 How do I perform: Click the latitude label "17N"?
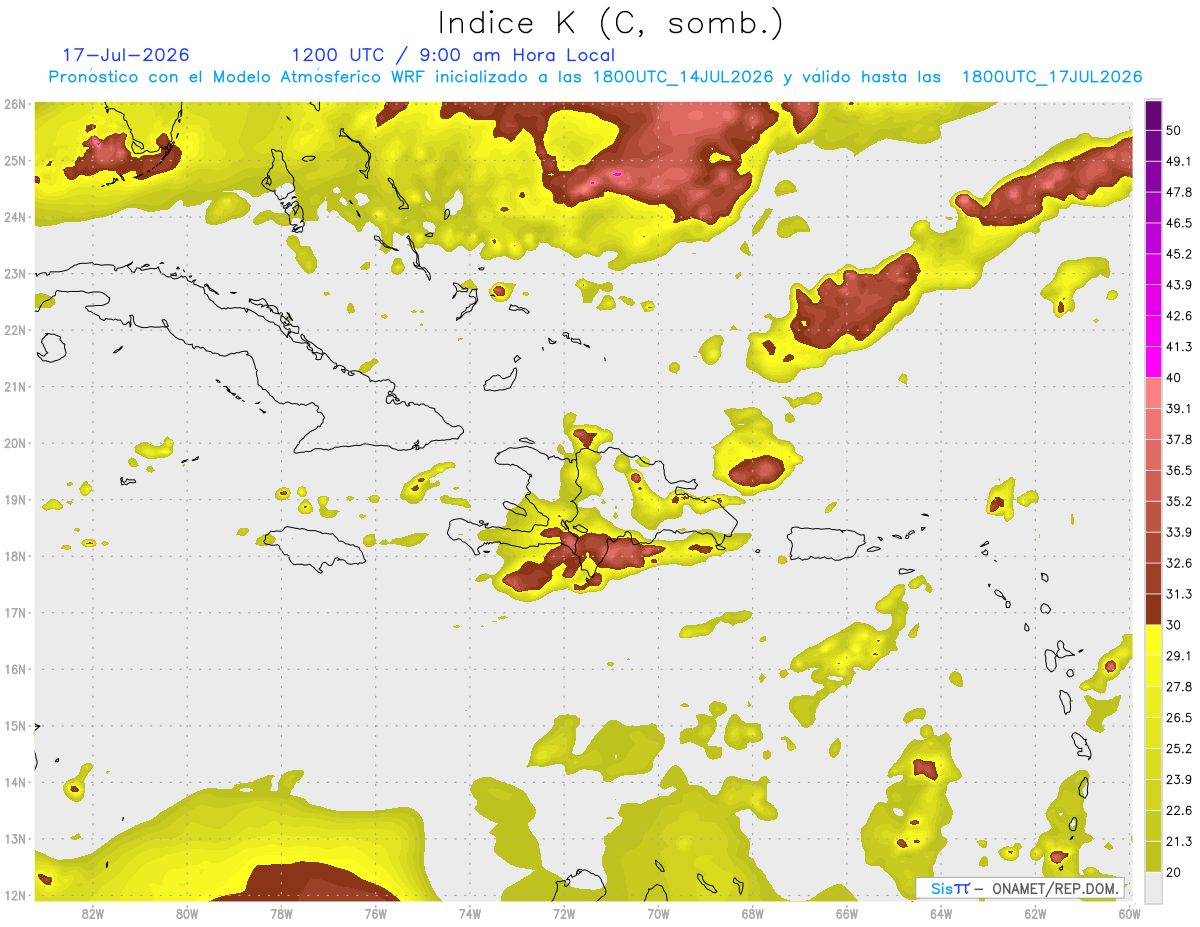[x=14, y=613]
